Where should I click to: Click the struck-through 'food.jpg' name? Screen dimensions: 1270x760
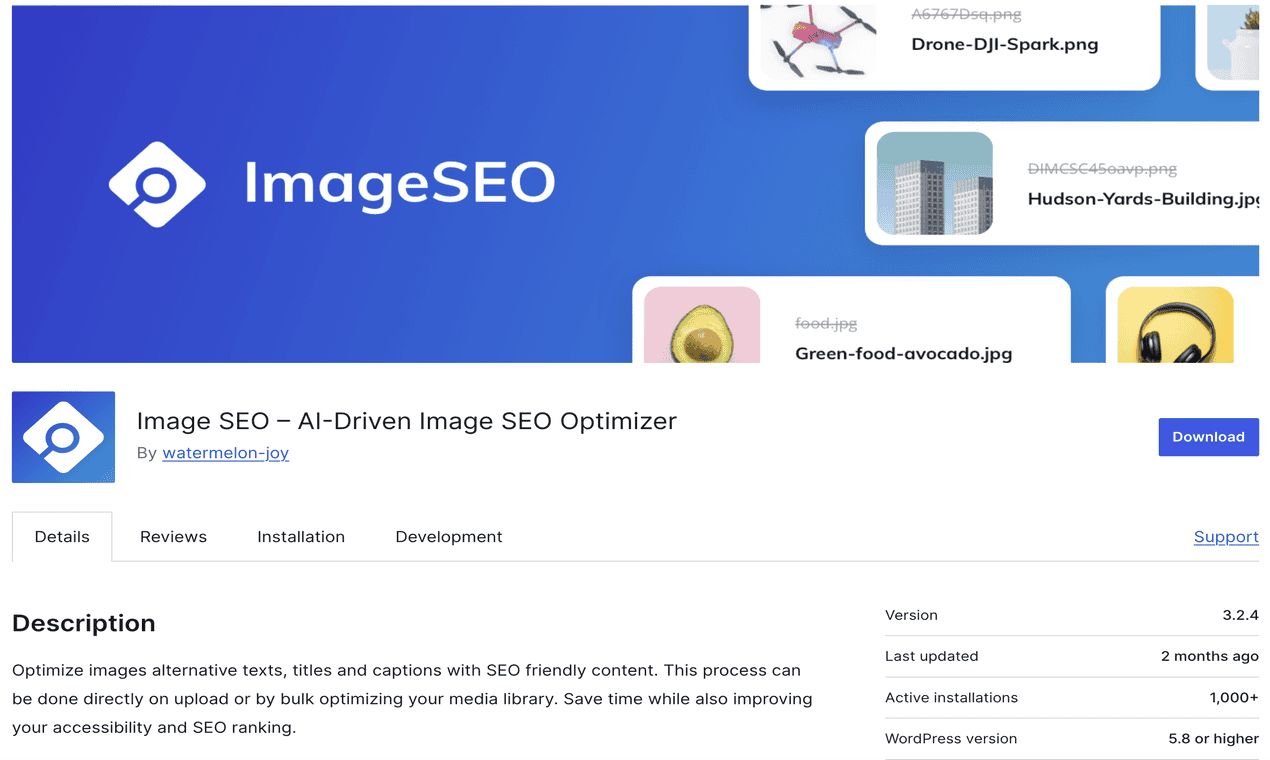[x=826, y=323]
